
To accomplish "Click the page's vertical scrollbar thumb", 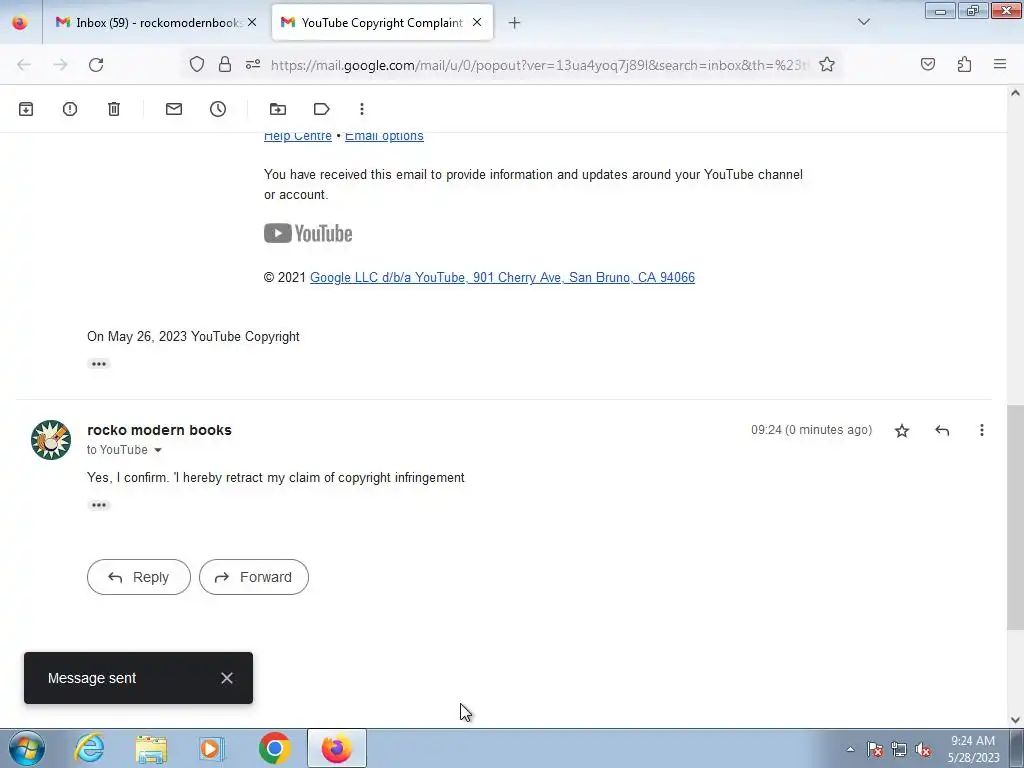I will coord(1015,517).
